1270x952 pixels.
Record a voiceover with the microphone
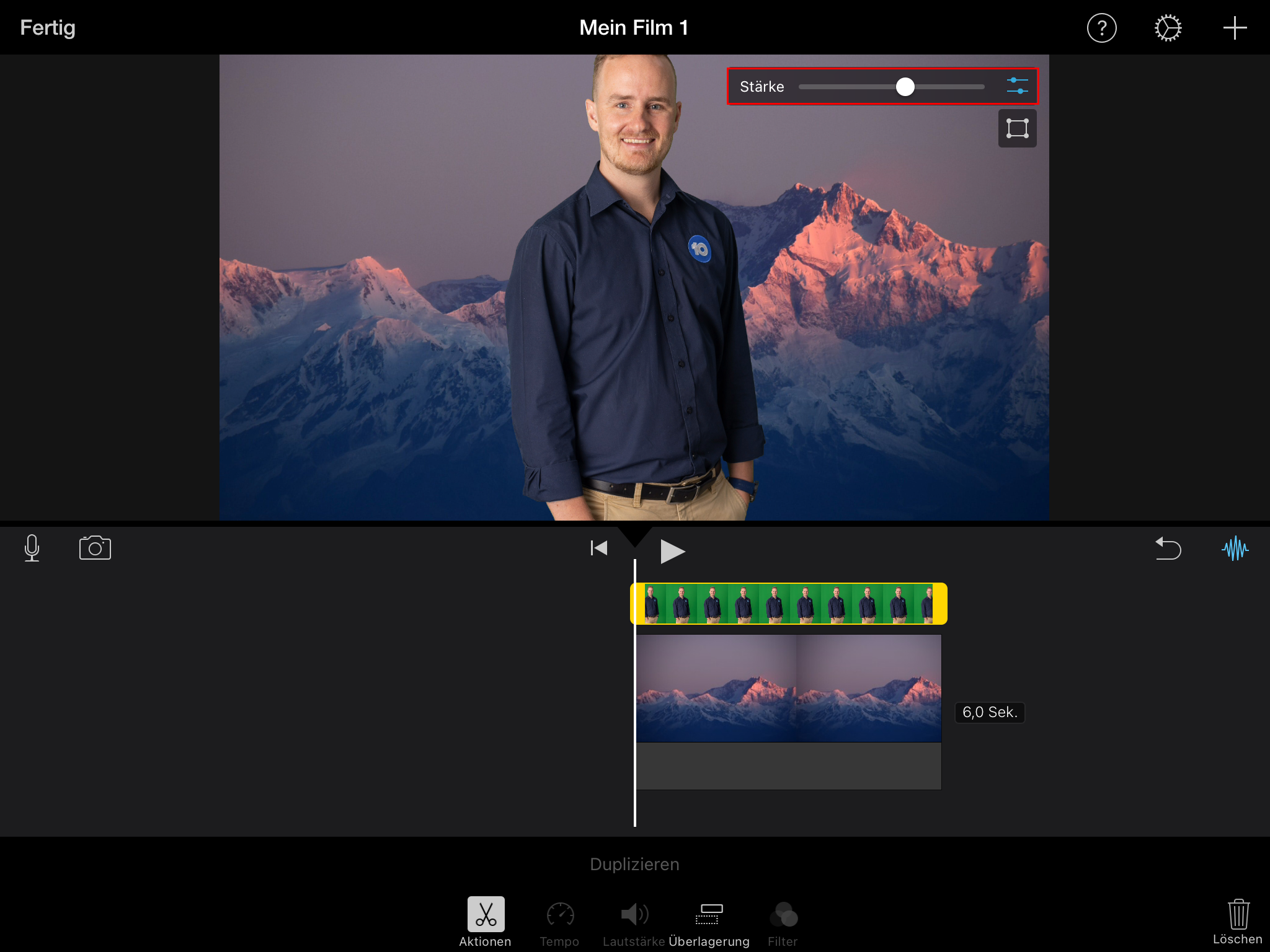[32, 548]
